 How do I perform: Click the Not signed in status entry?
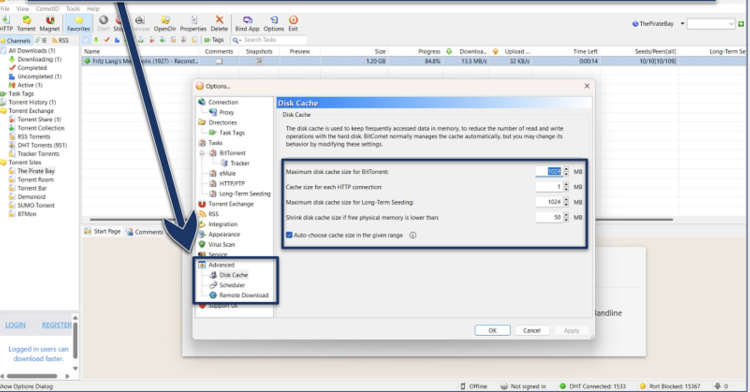[x=523, y=386]
